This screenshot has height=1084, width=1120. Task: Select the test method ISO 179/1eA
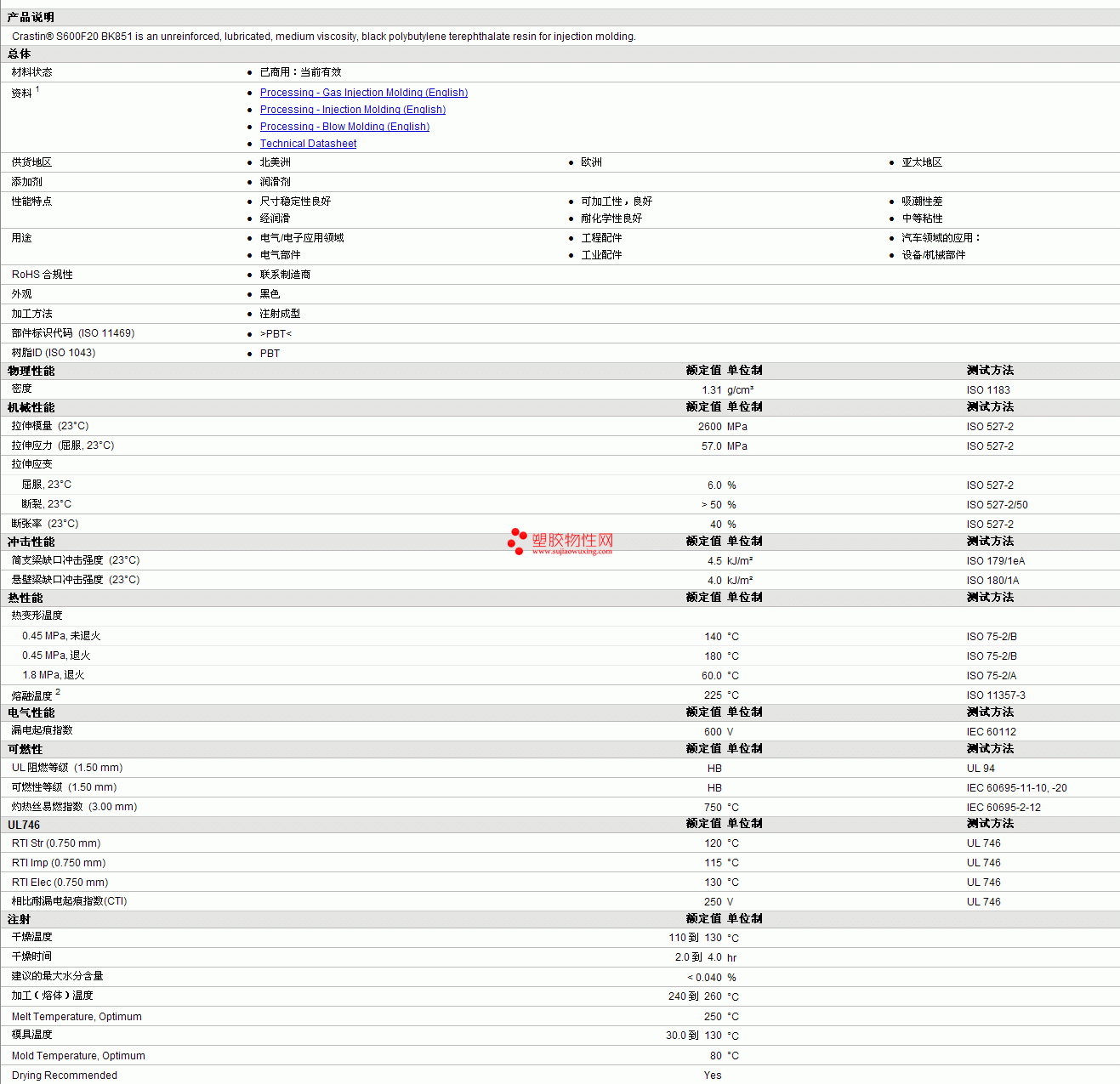(x=996, y=561)
